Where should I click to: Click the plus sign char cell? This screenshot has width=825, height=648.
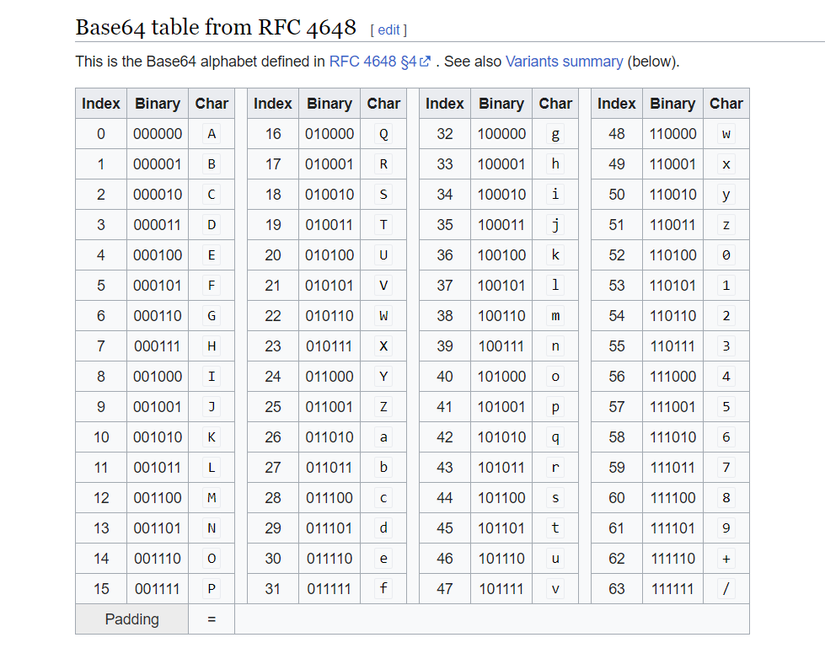(x=726, y=559)
